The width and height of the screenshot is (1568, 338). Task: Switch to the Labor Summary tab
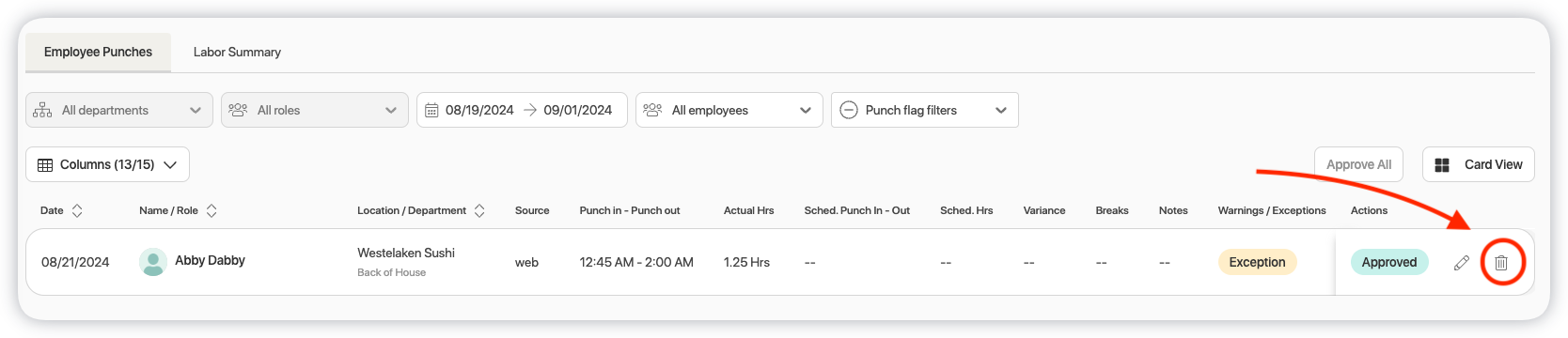pyautogui.click(x=237, y=53)
